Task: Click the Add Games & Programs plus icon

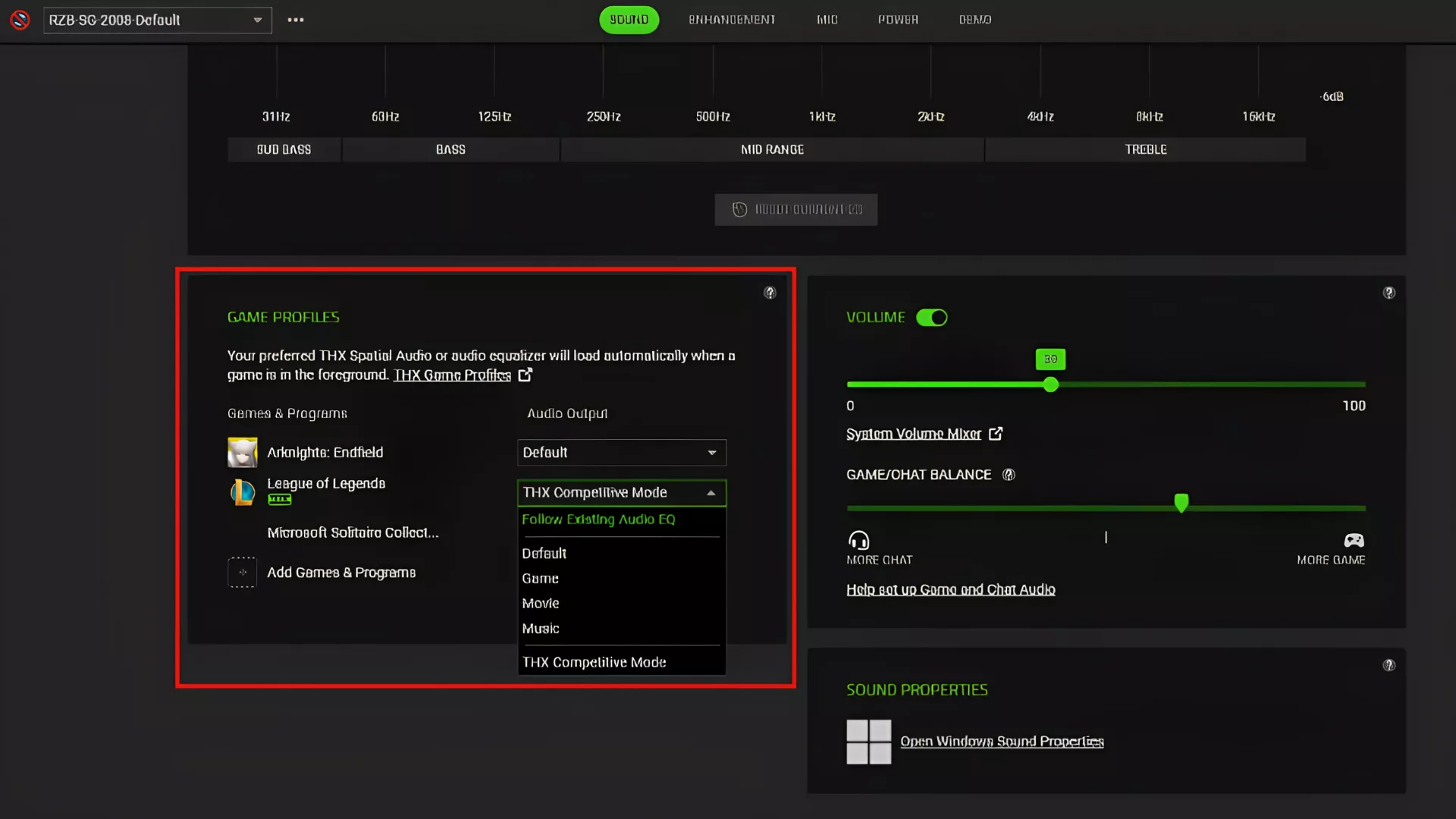Action: pos(243,573)
